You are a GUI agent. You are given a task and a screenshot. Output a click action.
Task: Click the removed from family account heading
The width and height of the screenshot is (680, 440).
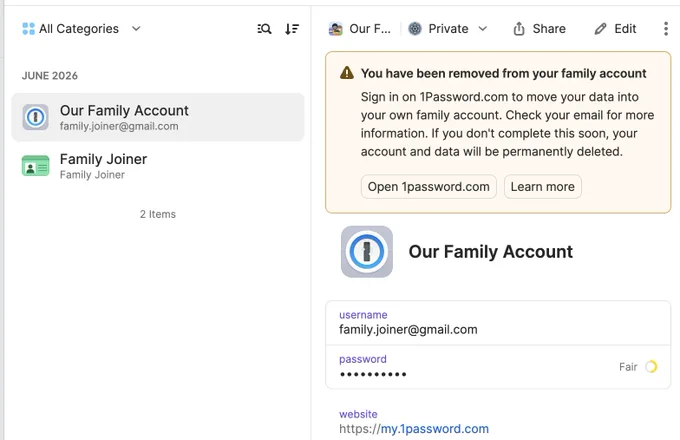(x=503, y=73)
